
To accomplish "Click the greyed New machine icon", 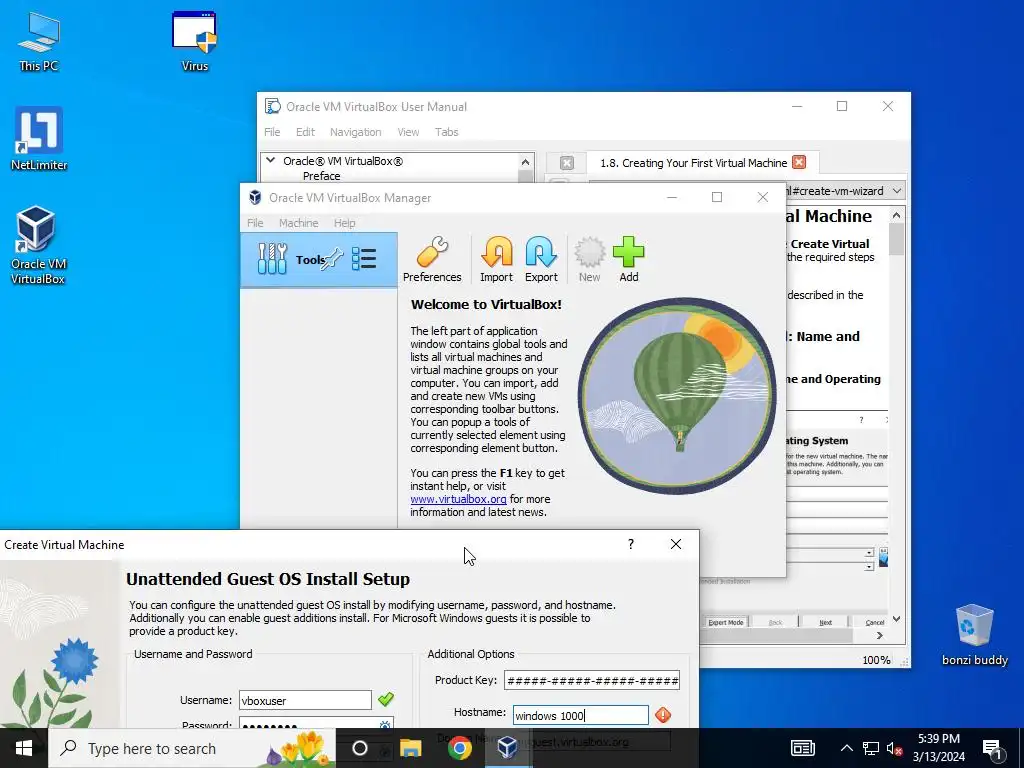I will pos(589,259).
